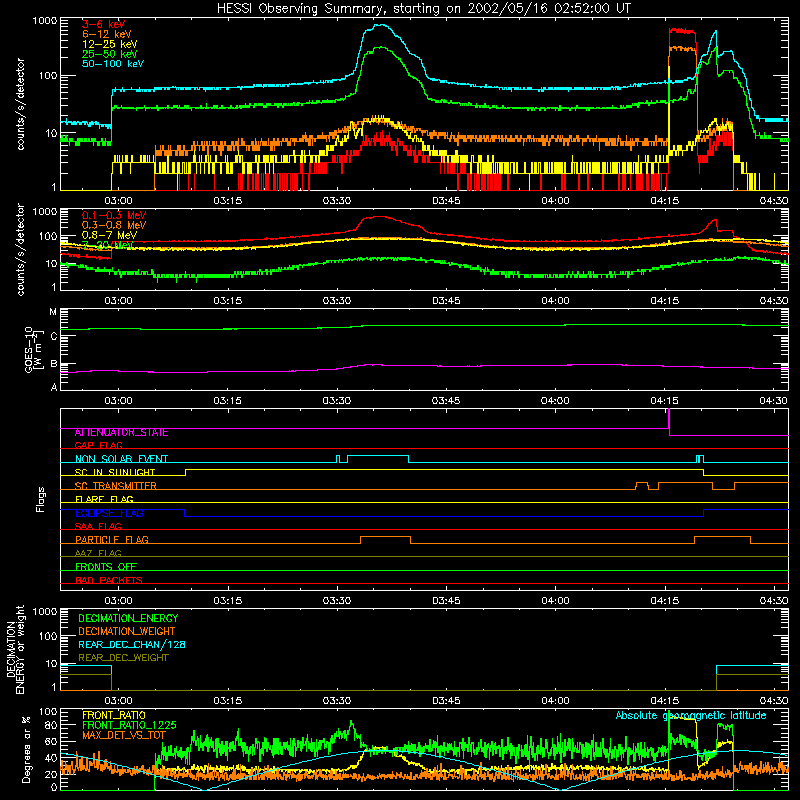Click the FLARE_FLAG label
The image size is (800, 800).
point(104,499)
